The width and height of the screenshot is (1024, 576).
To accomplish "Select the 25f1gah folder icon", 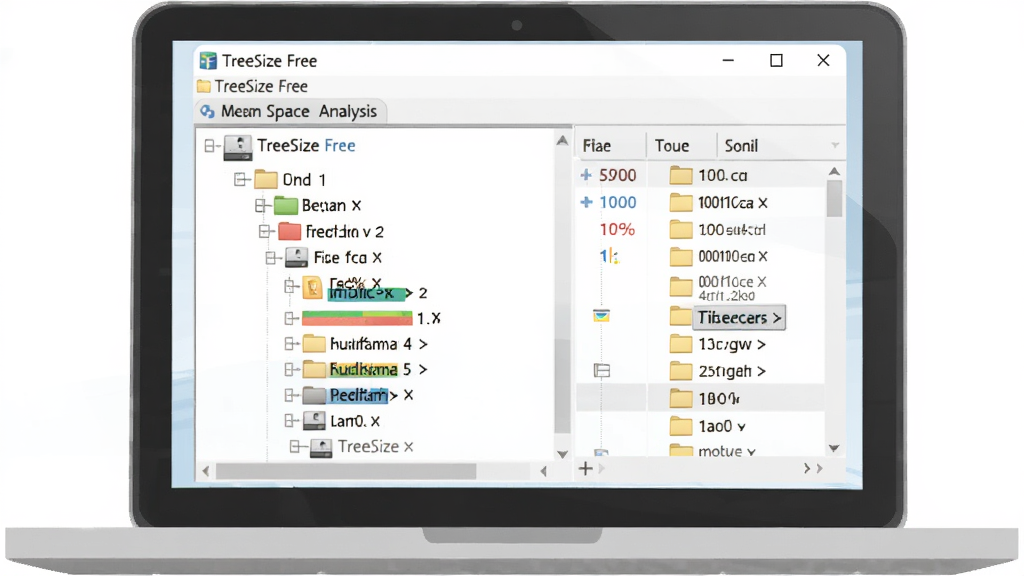I will point(681,371).
